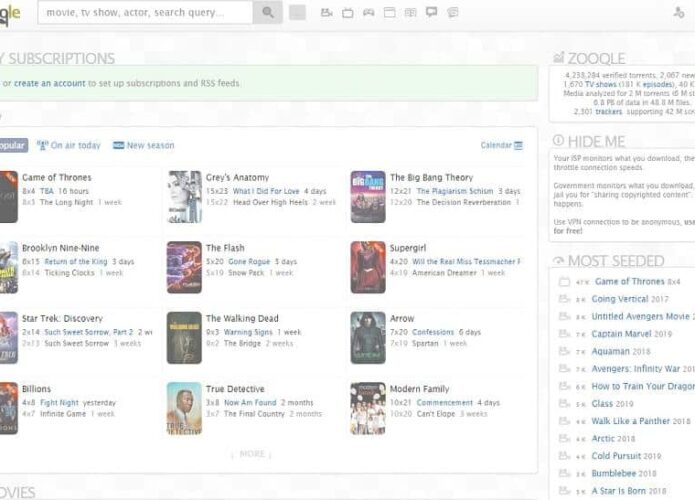Viewport: 695px width, 500px height.
Task: Click the icon next to MOST SEEDED
Action: pos(558,261)
